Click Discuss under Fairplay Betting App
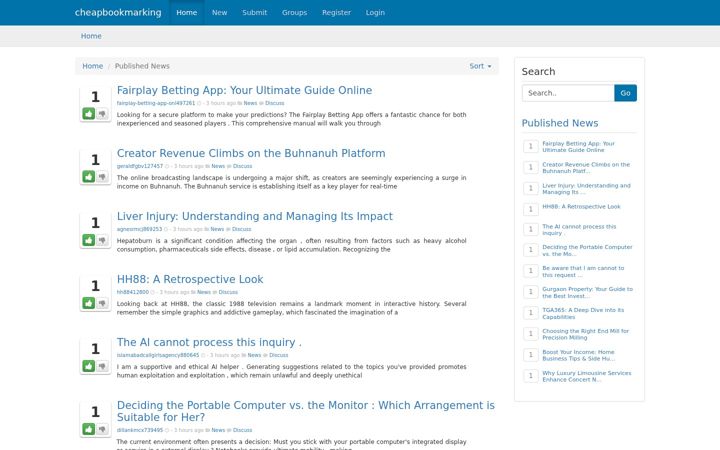The height and width of the screenshot is (450, 720). click(x=275, y=103)
